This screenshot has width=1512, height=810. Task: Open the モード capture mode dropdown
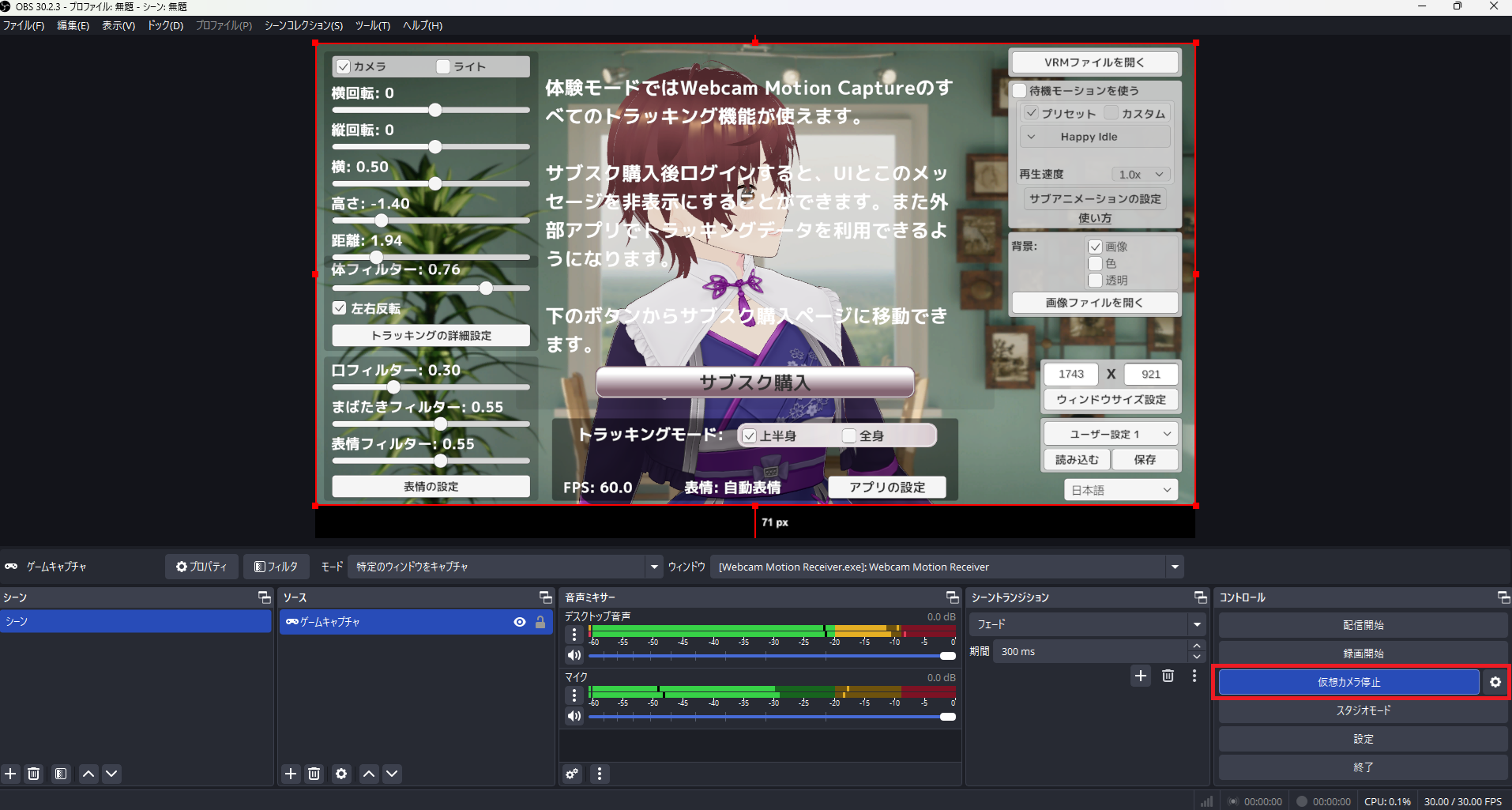pyautogui.click(x=505, y=567)
